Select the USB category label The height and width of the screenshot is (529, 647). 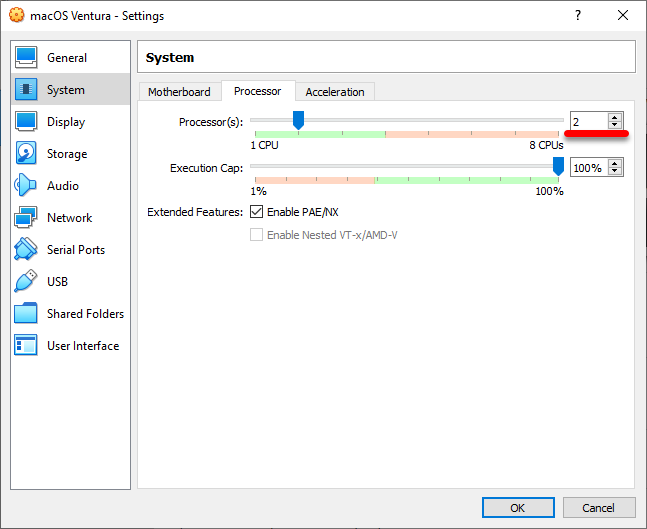tap(57, 282)
